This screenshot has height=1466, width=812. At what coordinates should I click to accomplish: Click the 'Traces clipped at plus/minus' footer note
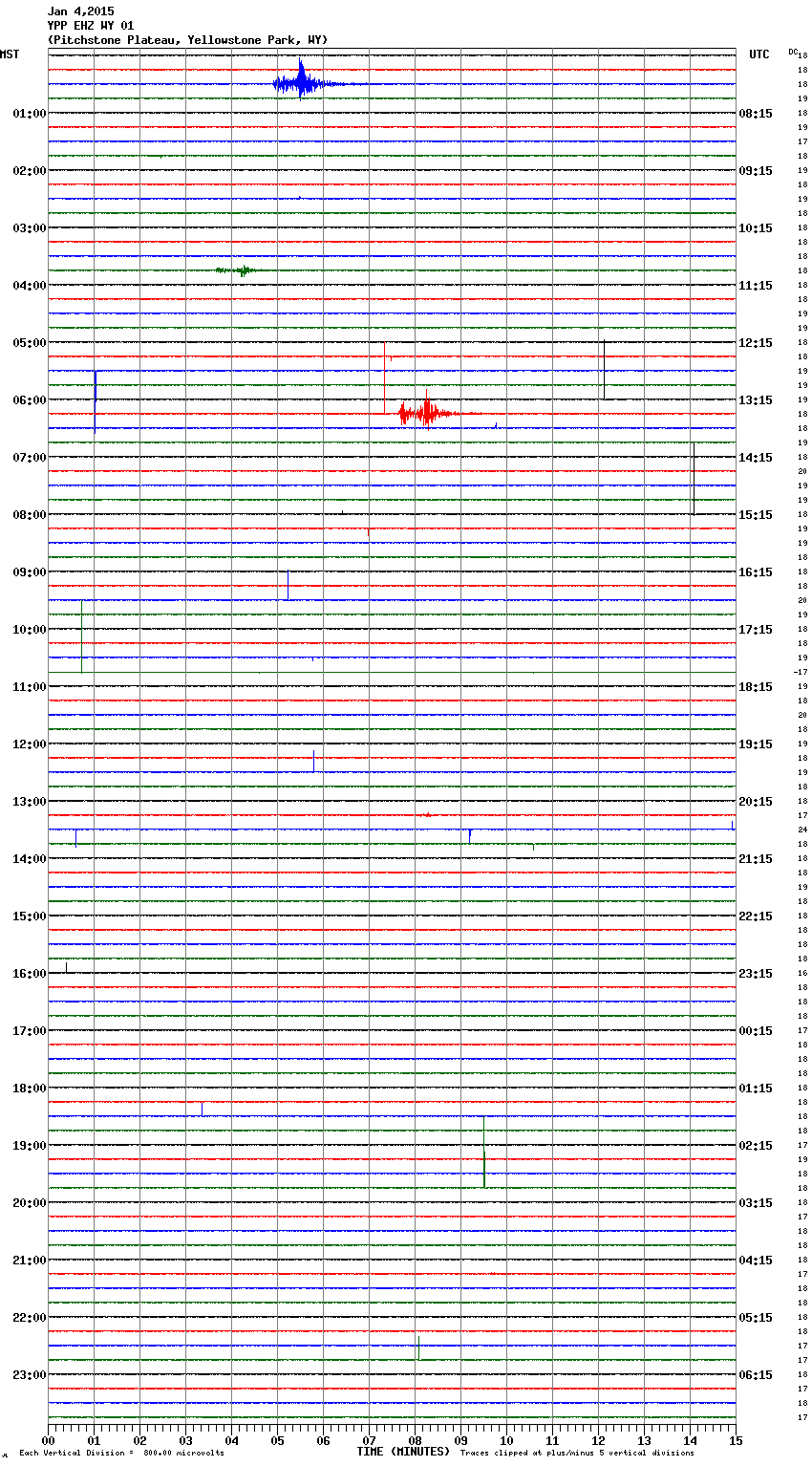577,1454
